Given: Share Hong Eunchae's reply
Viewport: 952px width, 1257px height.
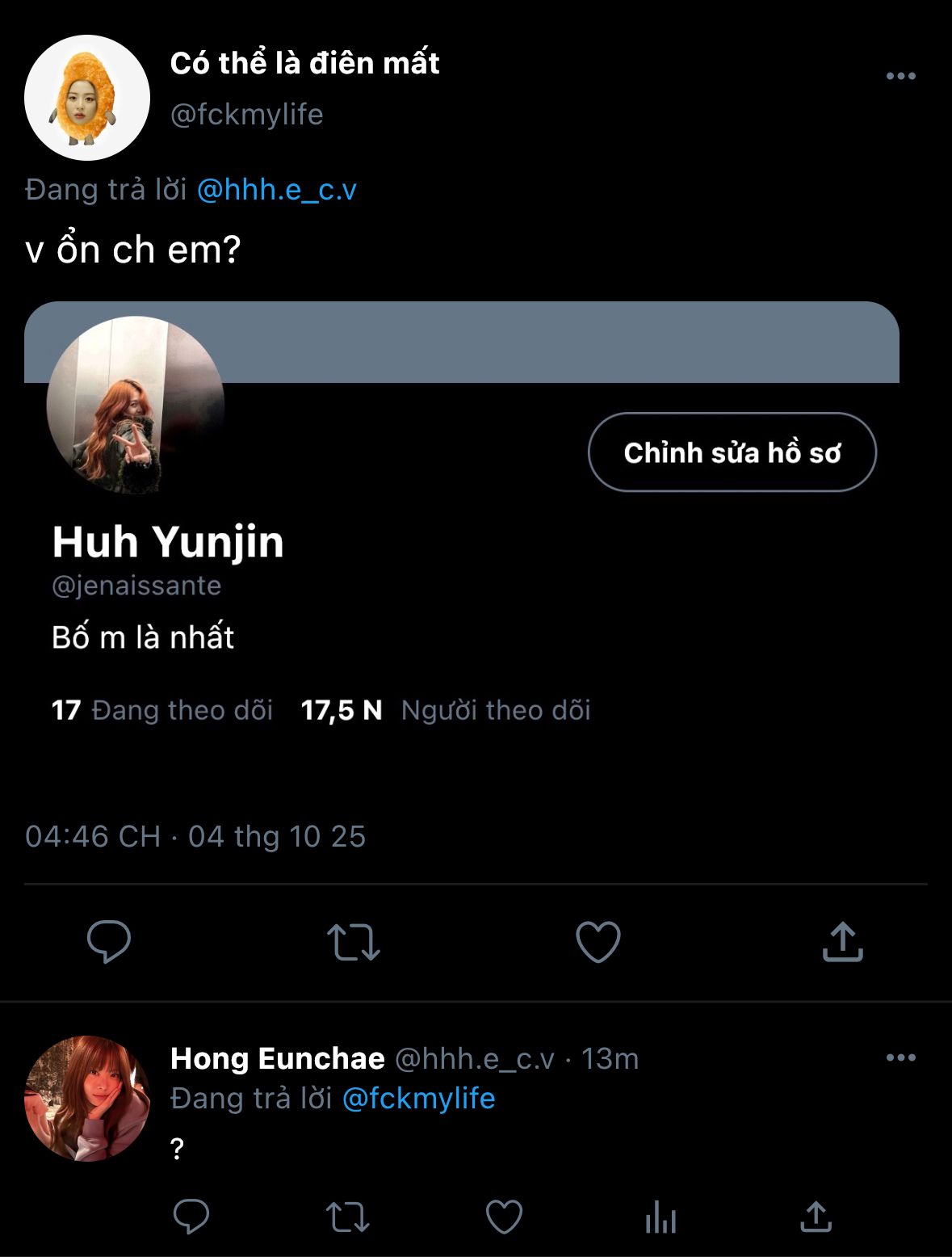Looking at the screenshot, I should click(816, 1216).
